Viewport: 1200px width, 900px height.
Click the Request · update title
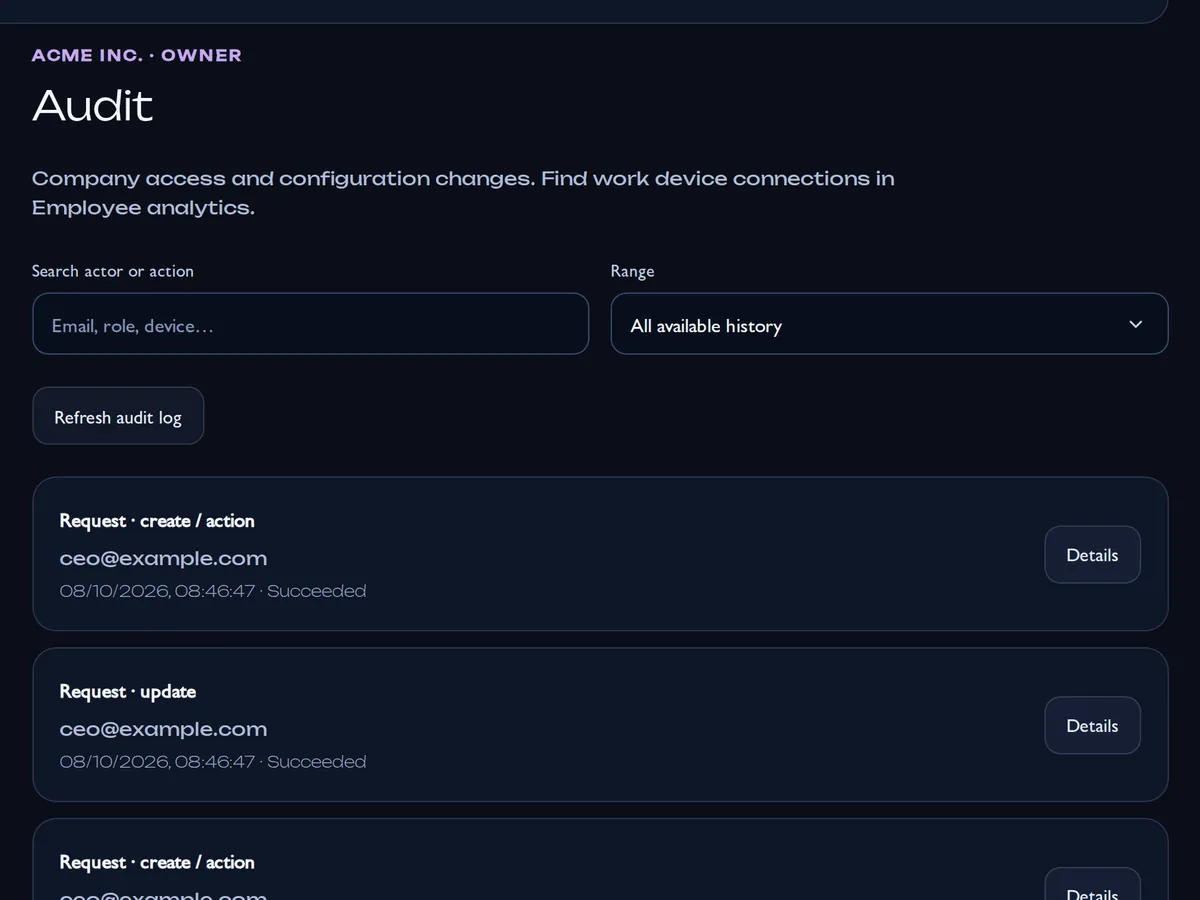pyautogui.click(x=128, y=691)
